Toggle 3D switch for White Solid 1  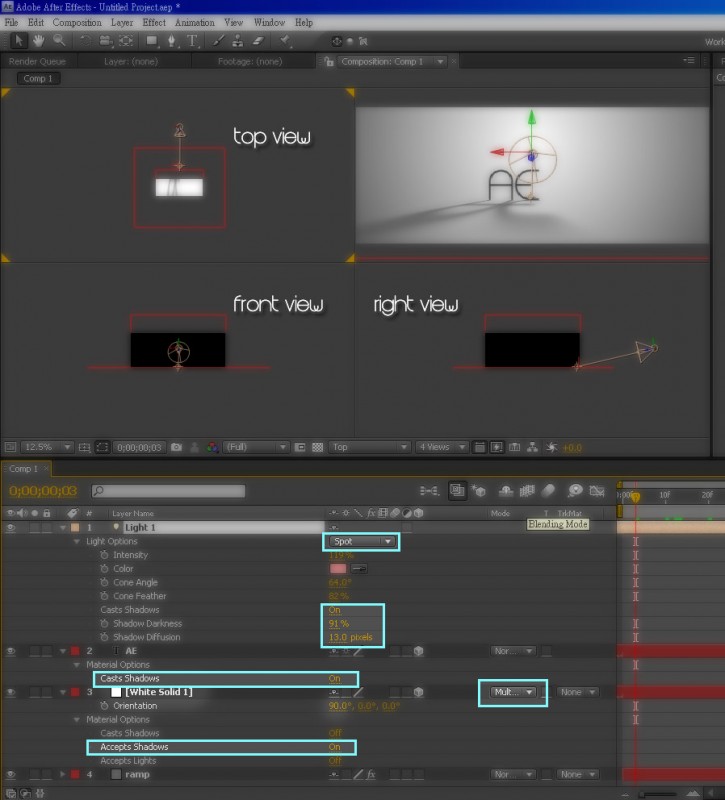pos(418,692)
